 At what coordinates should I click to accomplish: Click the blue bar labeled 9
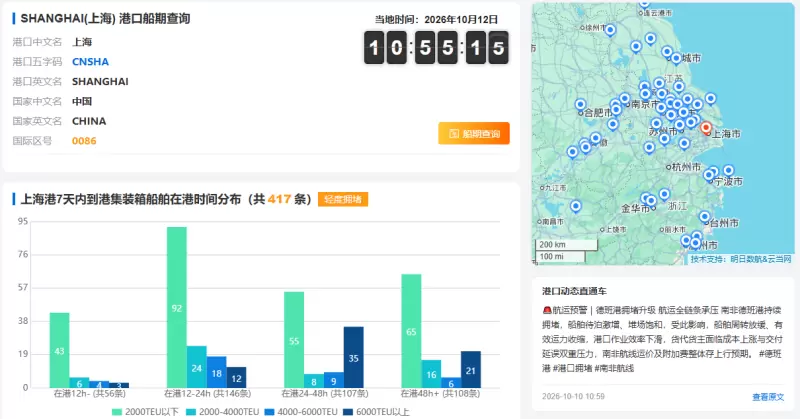coord(334,380)
